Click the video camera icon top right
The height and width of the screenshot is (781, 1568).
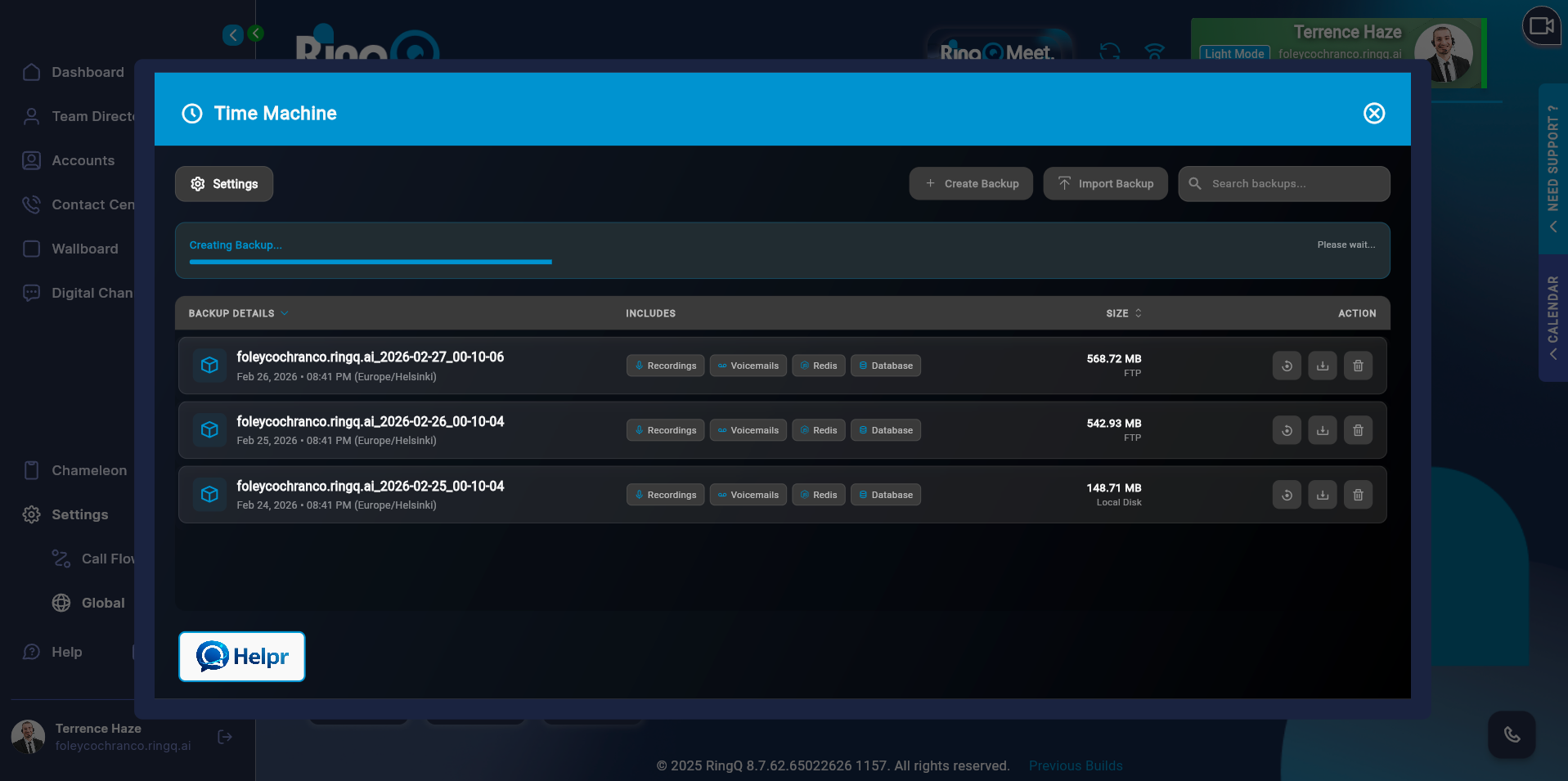pos(1541,27)
